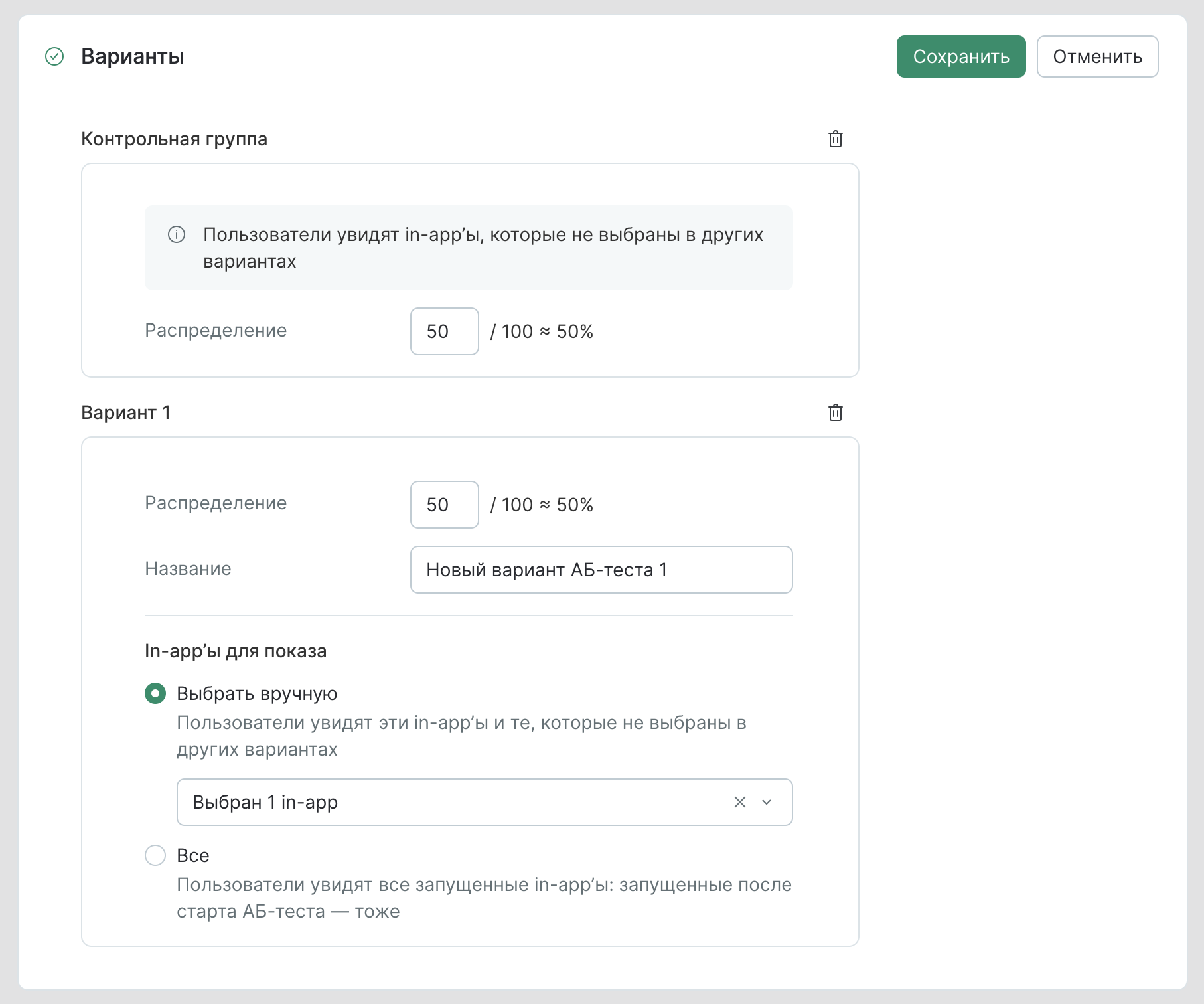Click the / 100 ≈ 50% text in control group
Image resolution: width=1204 pixels, height=1004 pixels.
(x=542, y=331)
